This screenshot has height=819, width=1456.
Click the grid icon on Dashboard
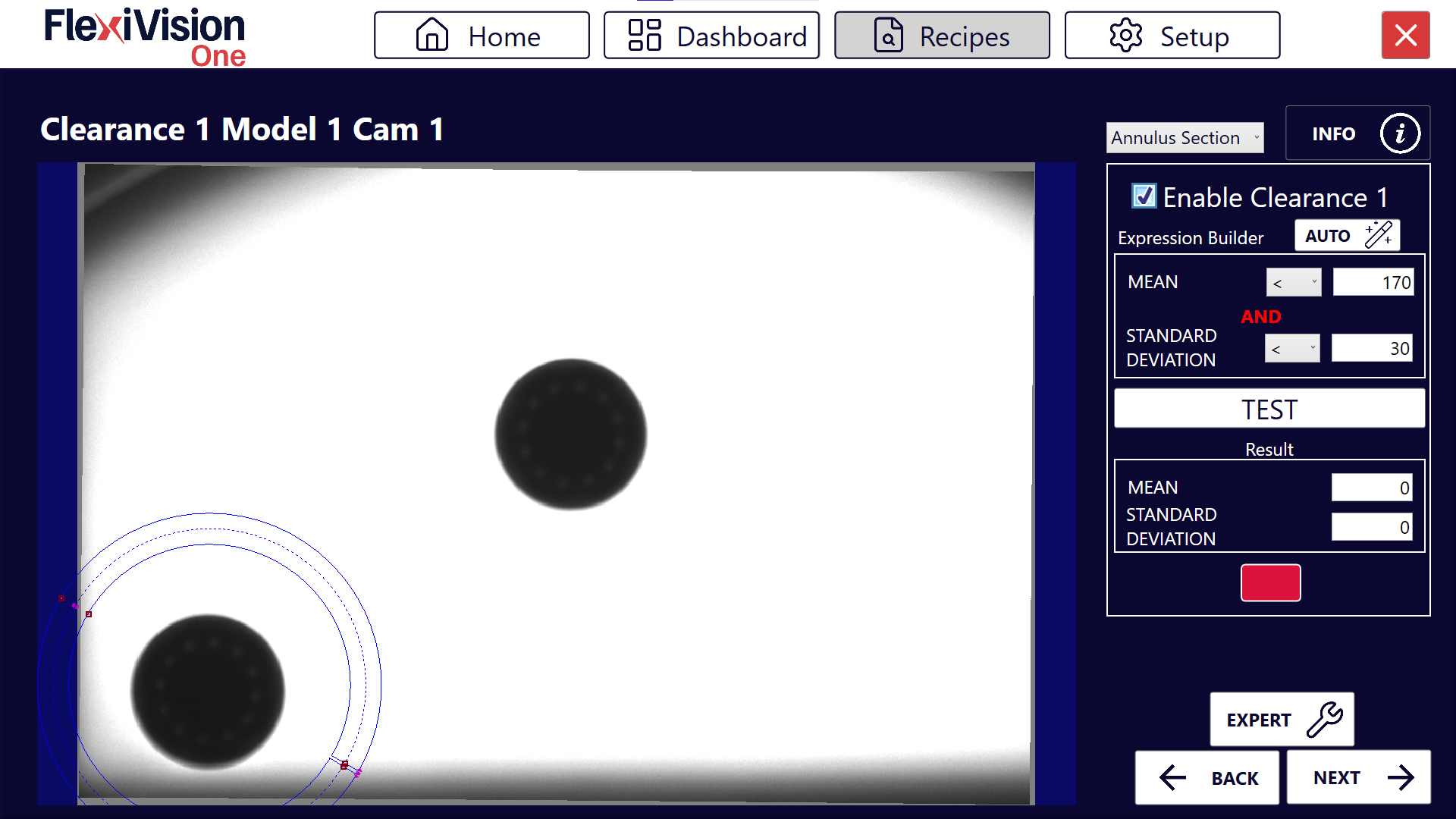(x=645, y=35)
